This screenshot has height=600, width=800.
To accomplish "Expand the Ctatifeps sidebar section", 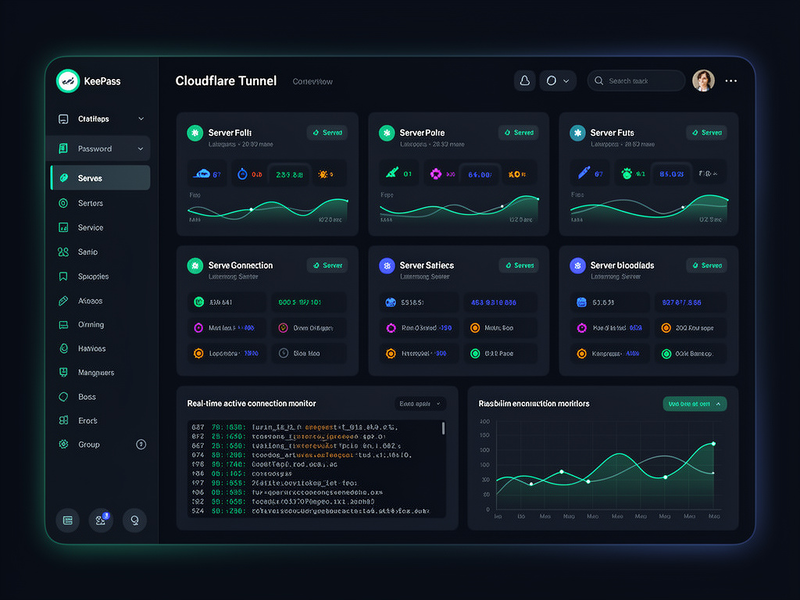I will pos(101,119).
